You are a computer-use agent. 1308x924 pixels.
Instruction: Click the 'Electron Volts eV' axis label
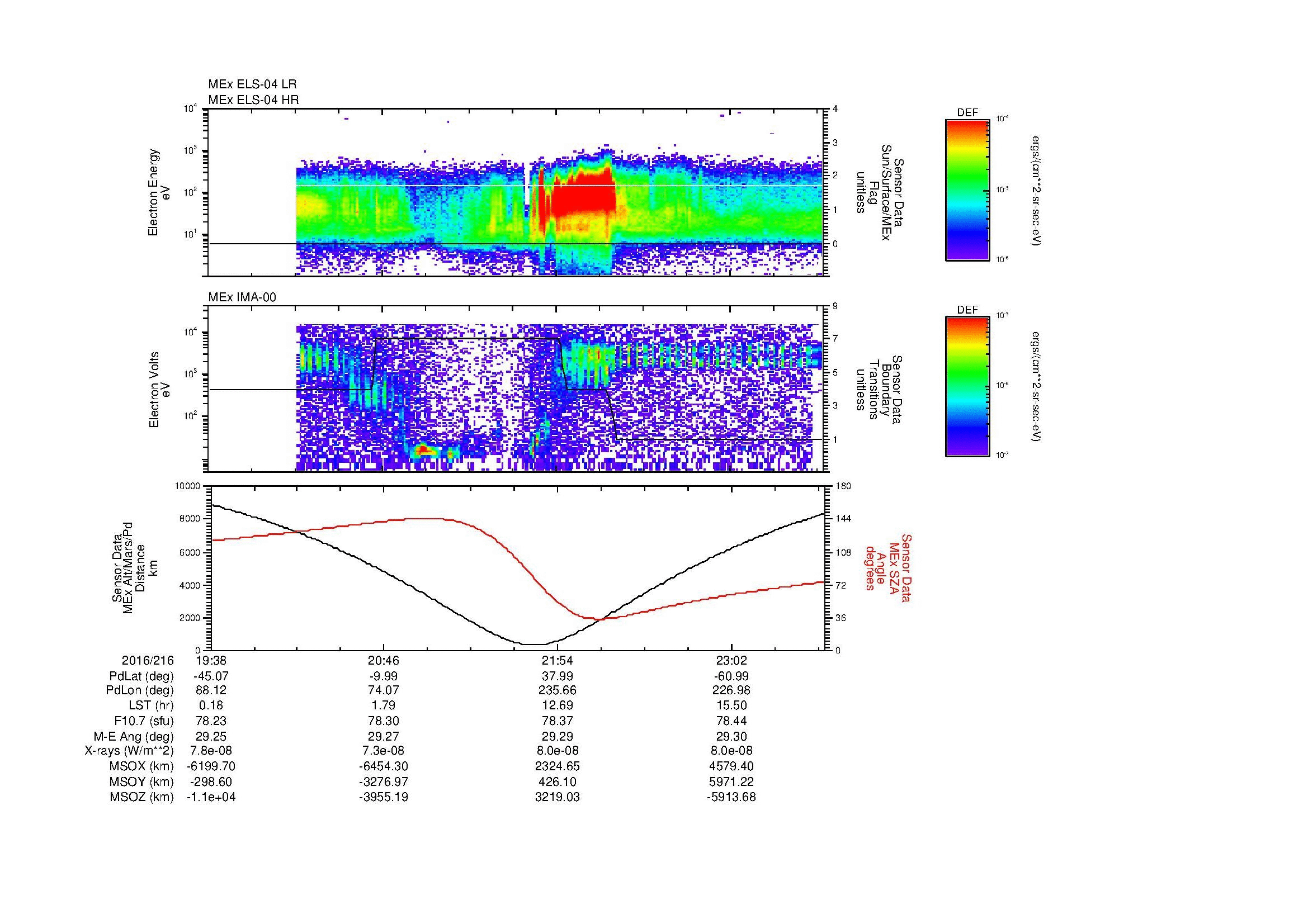pyautogui.click(x=159, y=390)
